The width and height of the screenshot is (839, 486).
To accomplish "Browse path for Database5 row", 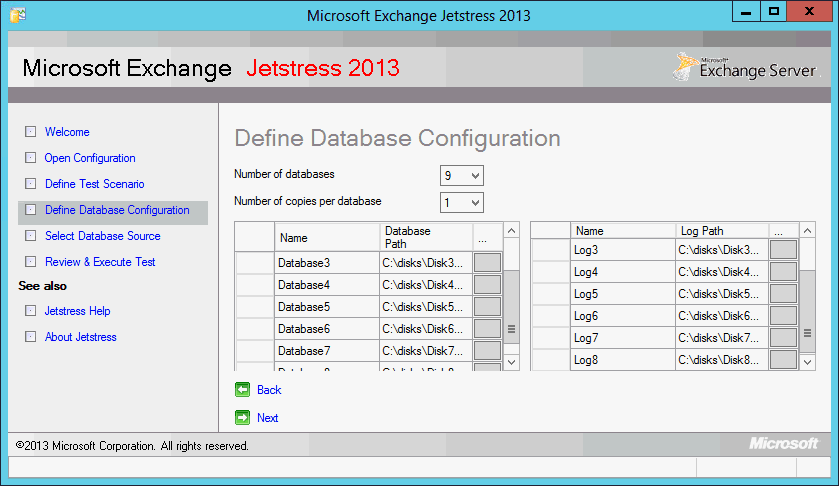I will tap(487, 307).
